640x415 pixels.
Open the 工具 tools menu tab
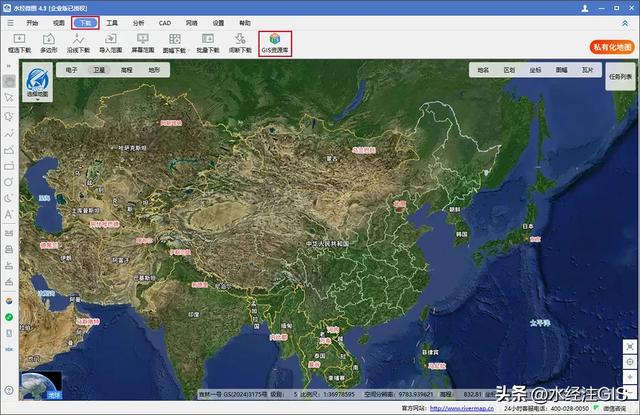click(112, 21)
